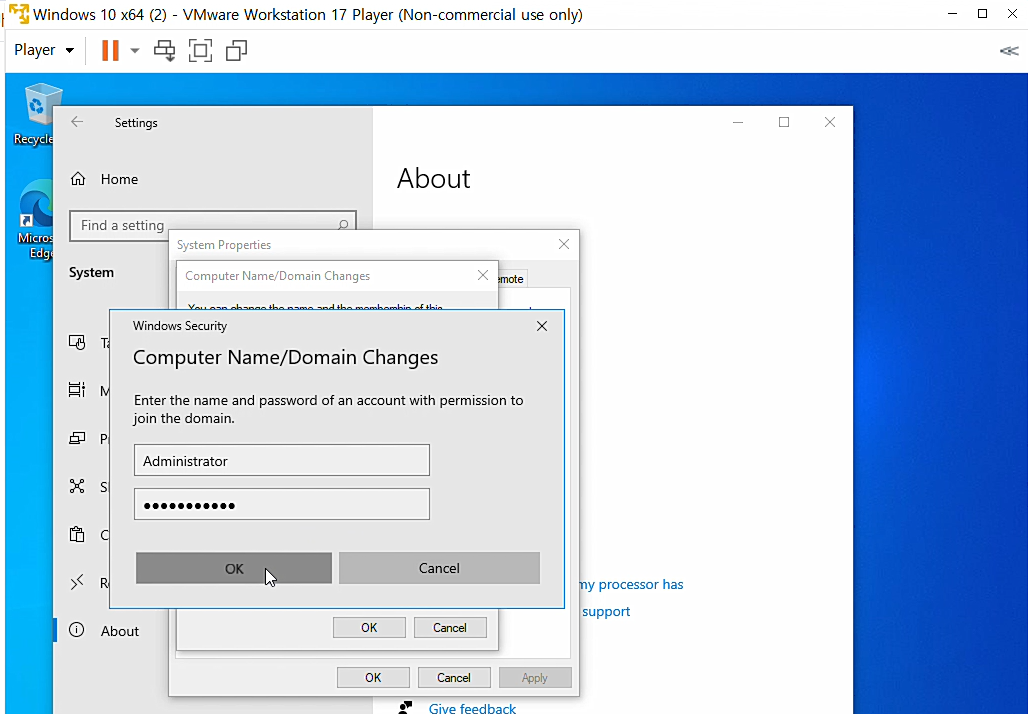Open the shared experiences sidebar icon

(77, 486)
